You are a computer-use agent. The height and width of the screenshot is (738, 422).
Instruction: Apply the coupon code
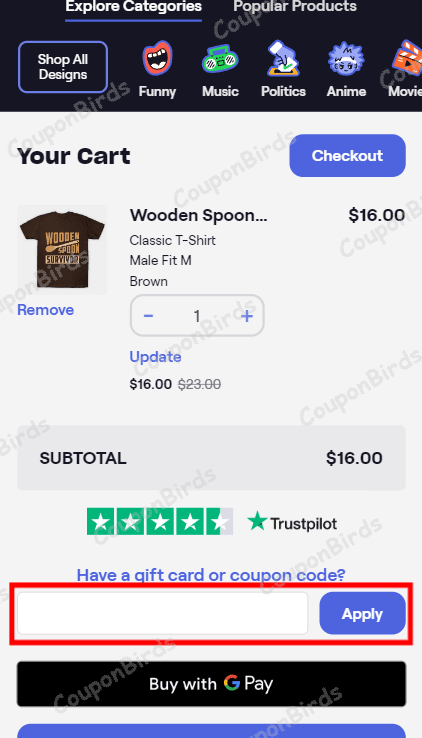362,613
